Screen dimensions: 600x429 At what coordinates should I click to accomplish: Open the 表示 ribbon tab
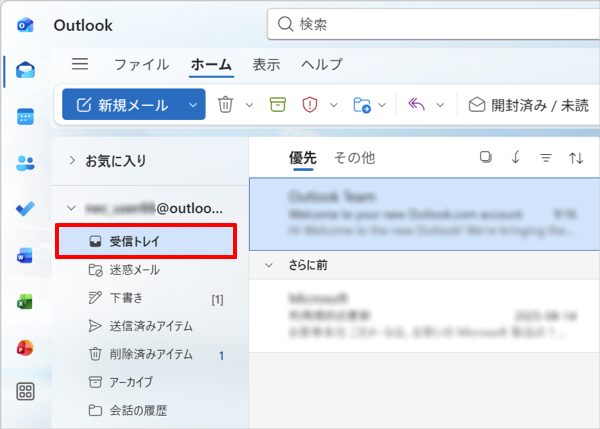click(266, 64)
